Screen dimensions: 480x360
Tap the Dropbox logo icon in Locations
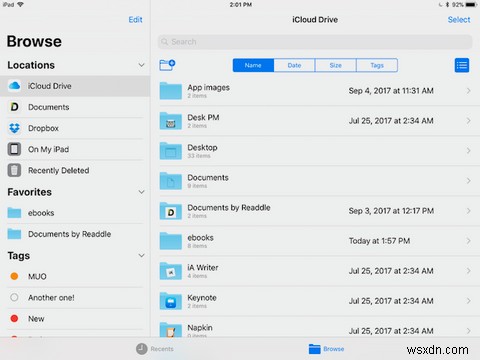click(14, 128)
